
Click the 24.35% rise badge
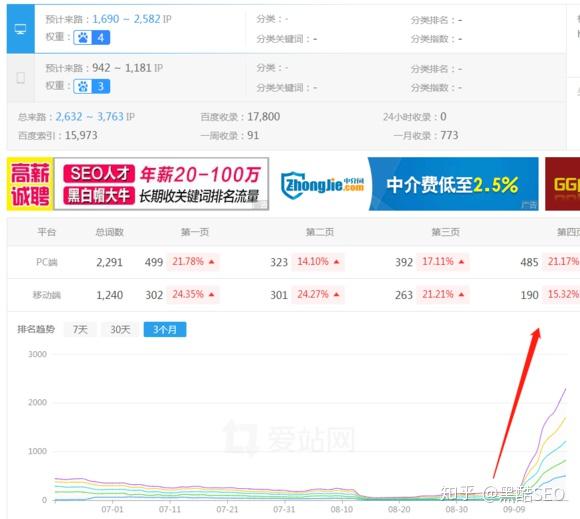[x=193, y=294]
